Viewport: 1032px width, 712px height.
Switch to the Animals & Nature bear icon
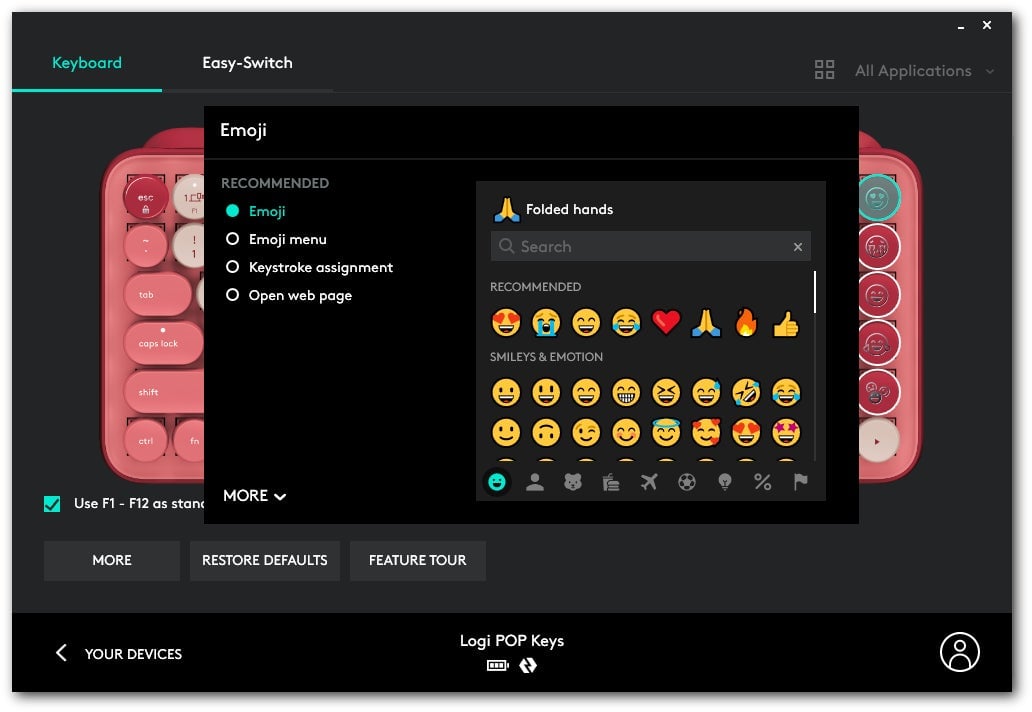573,481
